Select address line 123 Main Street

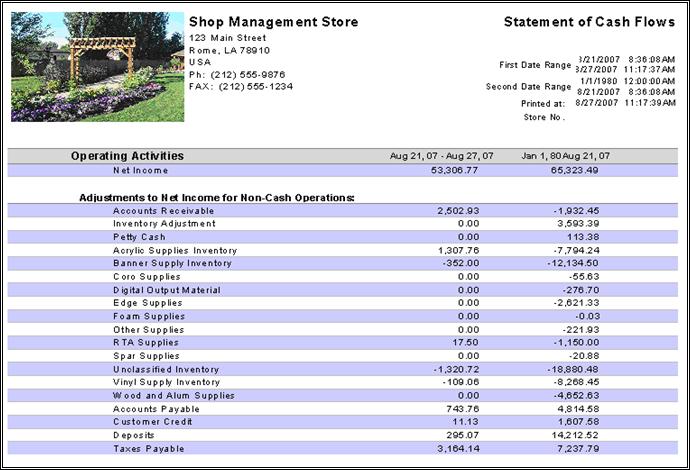228,38
